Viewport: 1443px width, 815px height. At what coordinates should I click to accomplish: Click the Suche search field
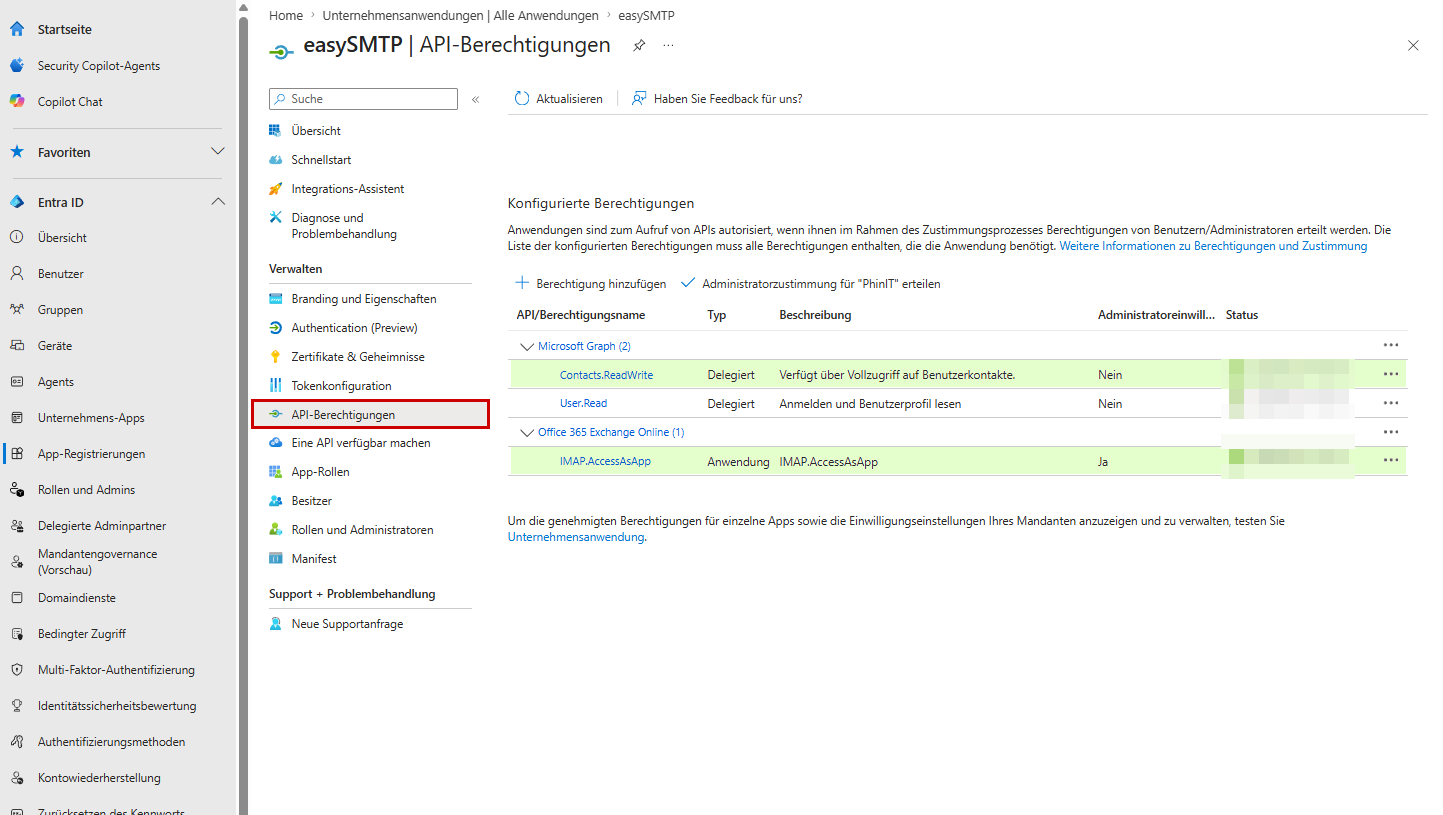363,99
